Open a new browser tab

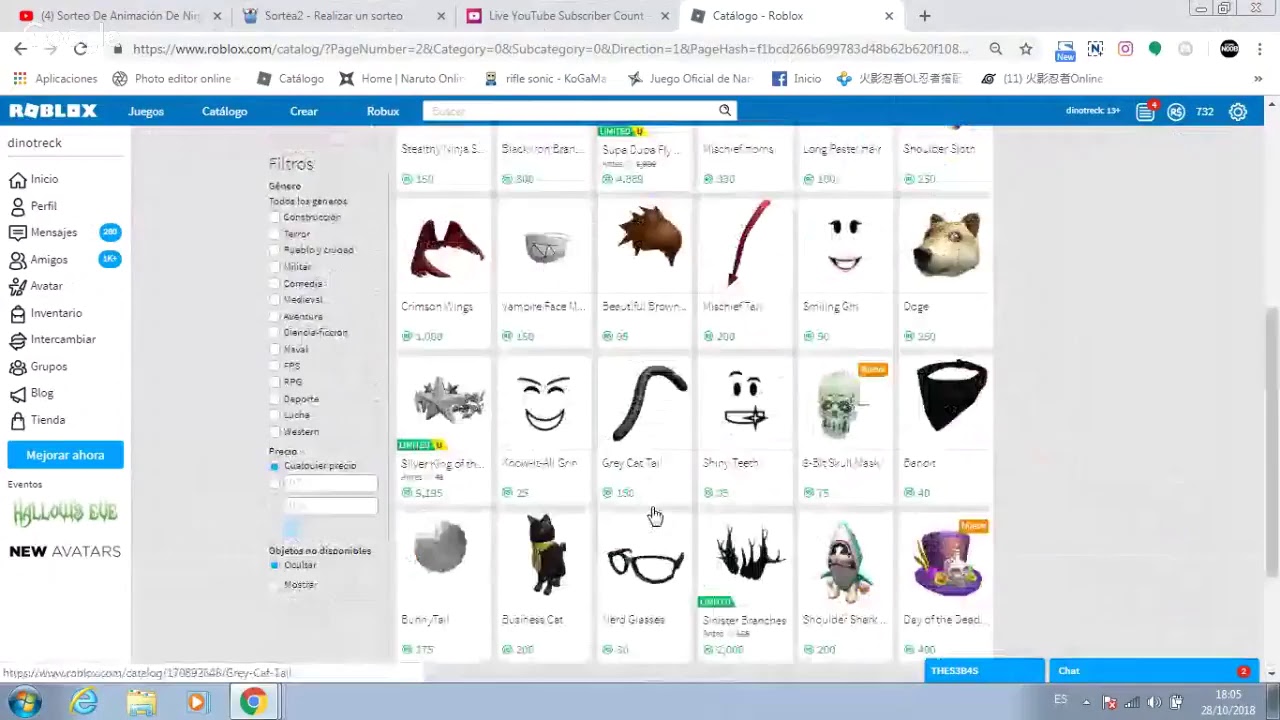click(924, 16)
